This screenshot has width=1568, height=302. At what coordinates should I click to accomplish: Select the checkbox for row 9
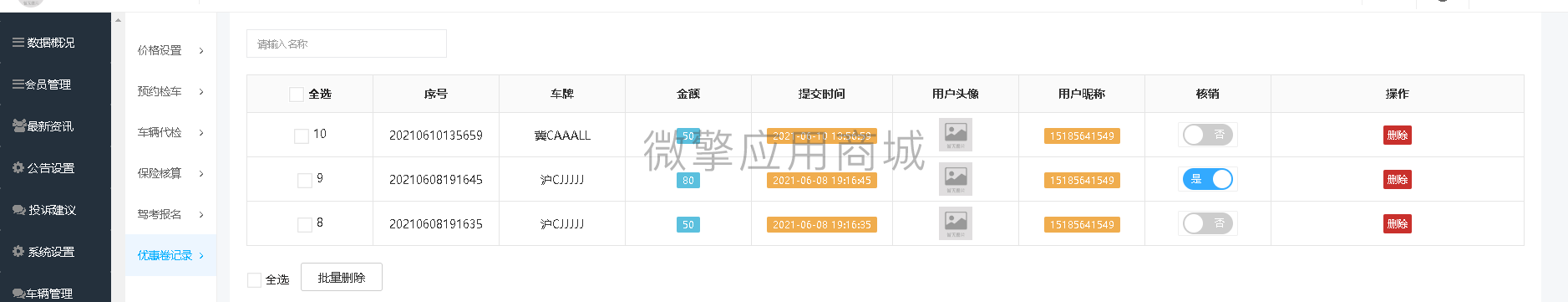(x=305, y=180)
